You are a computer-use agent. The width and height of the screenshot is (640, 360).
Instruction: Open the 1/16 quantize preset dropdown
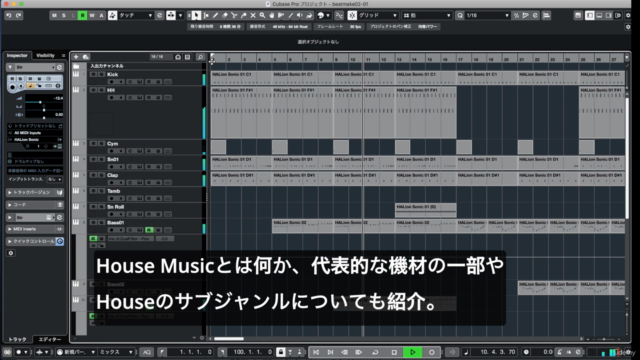click(x=487, y=16)
